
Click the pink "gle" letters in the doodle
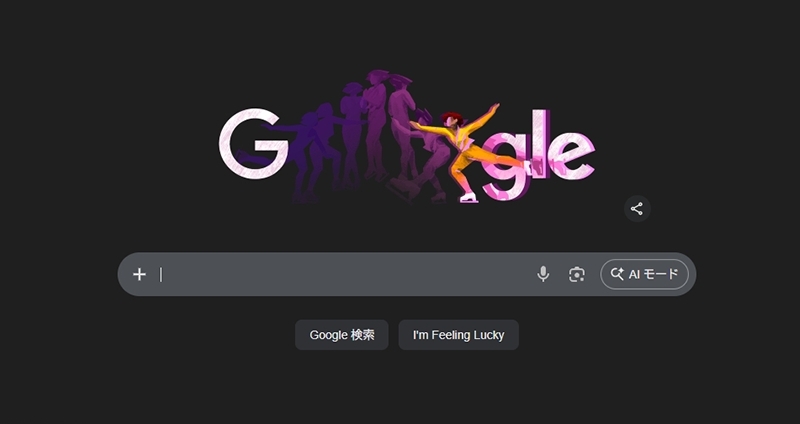pyautogui.click(x=539, y=155)
